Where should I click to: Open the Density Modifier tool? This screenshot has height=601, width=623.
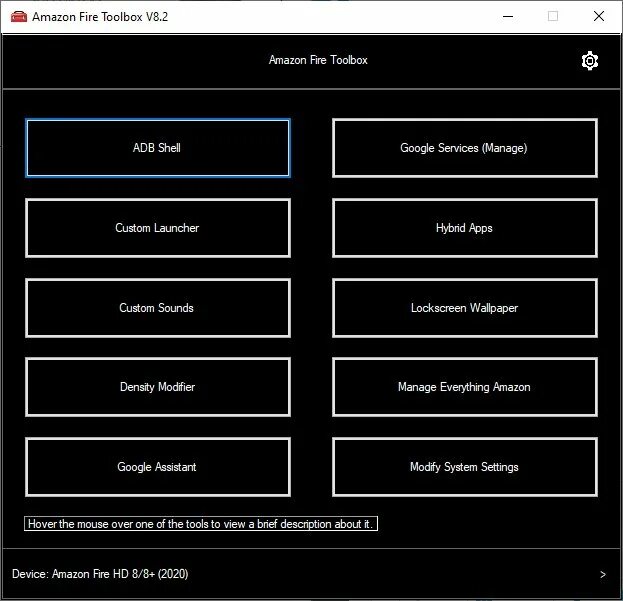158,387
